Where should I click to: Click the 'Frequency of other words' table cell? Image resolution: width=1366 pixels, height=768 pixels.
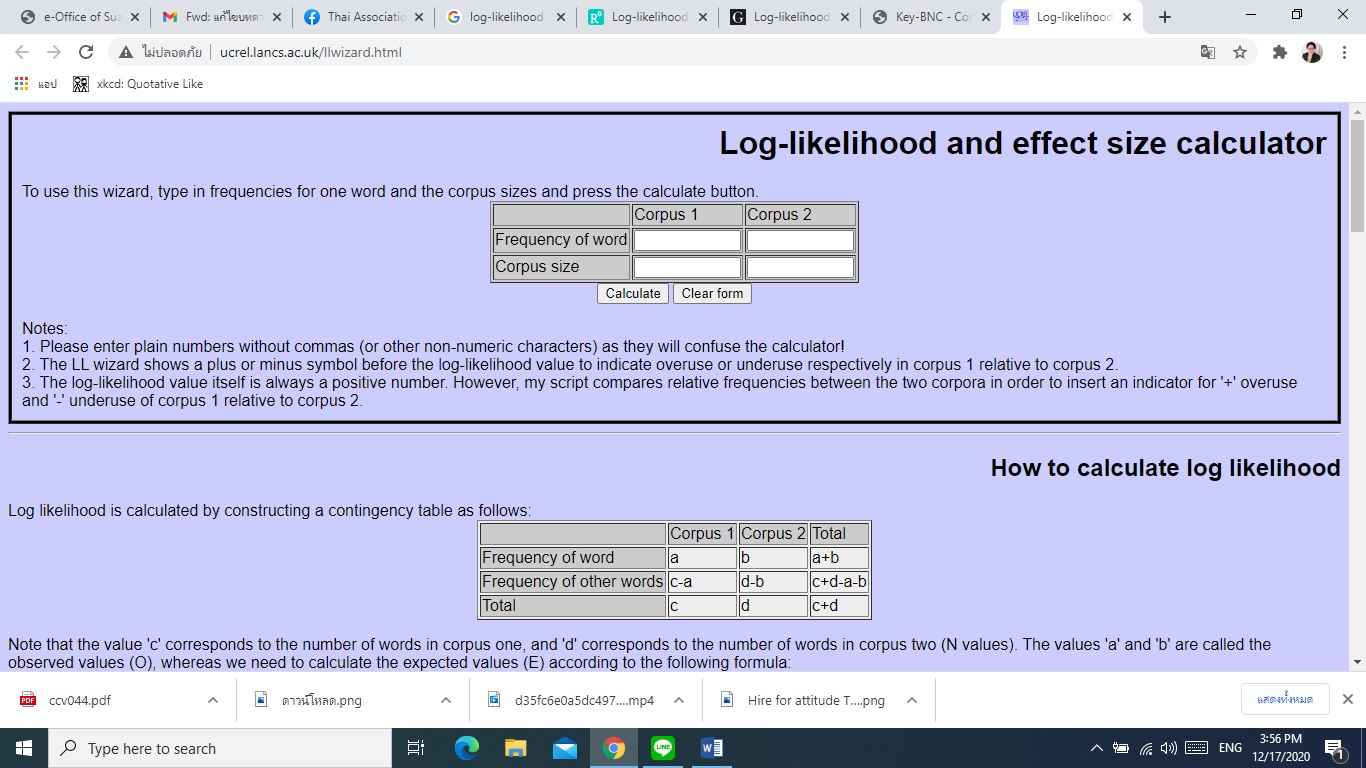point(572,582)
